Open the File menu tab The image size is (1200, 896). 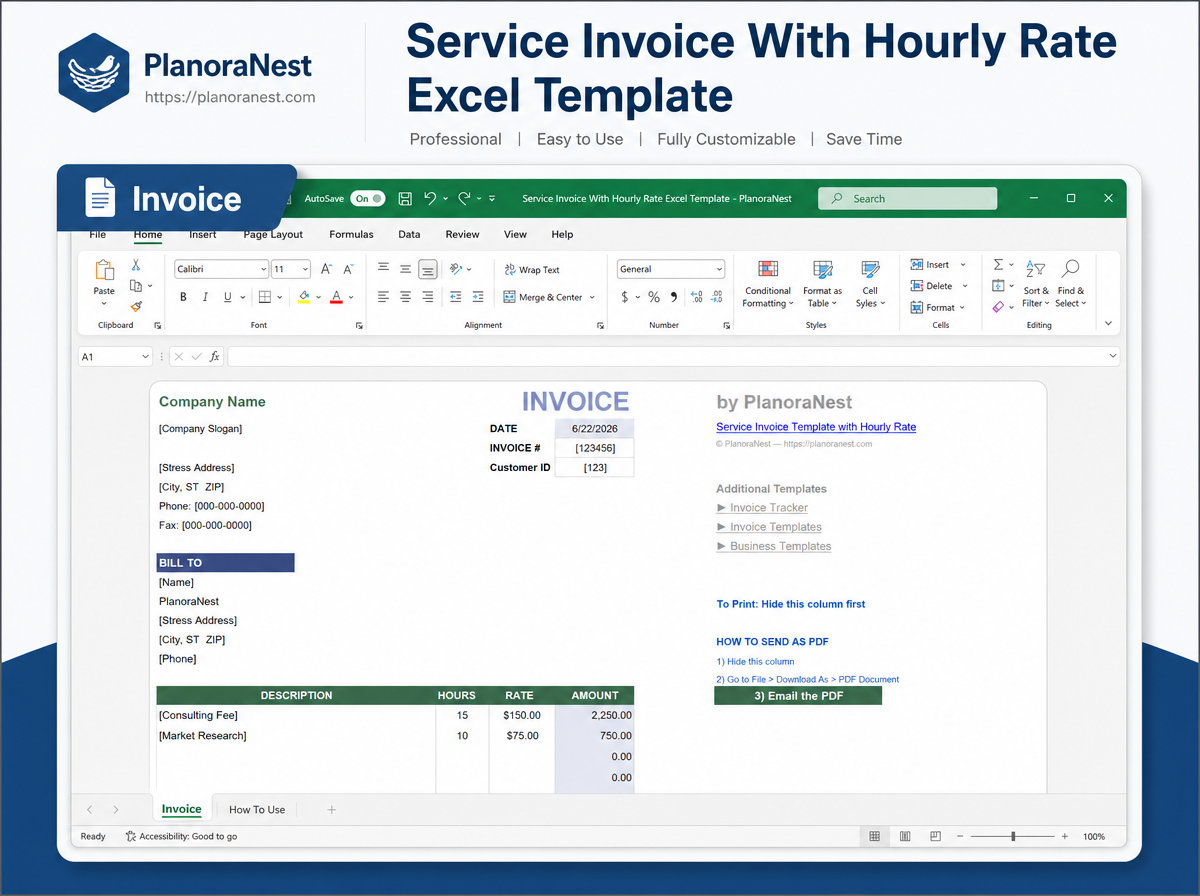tap(98, 235)
